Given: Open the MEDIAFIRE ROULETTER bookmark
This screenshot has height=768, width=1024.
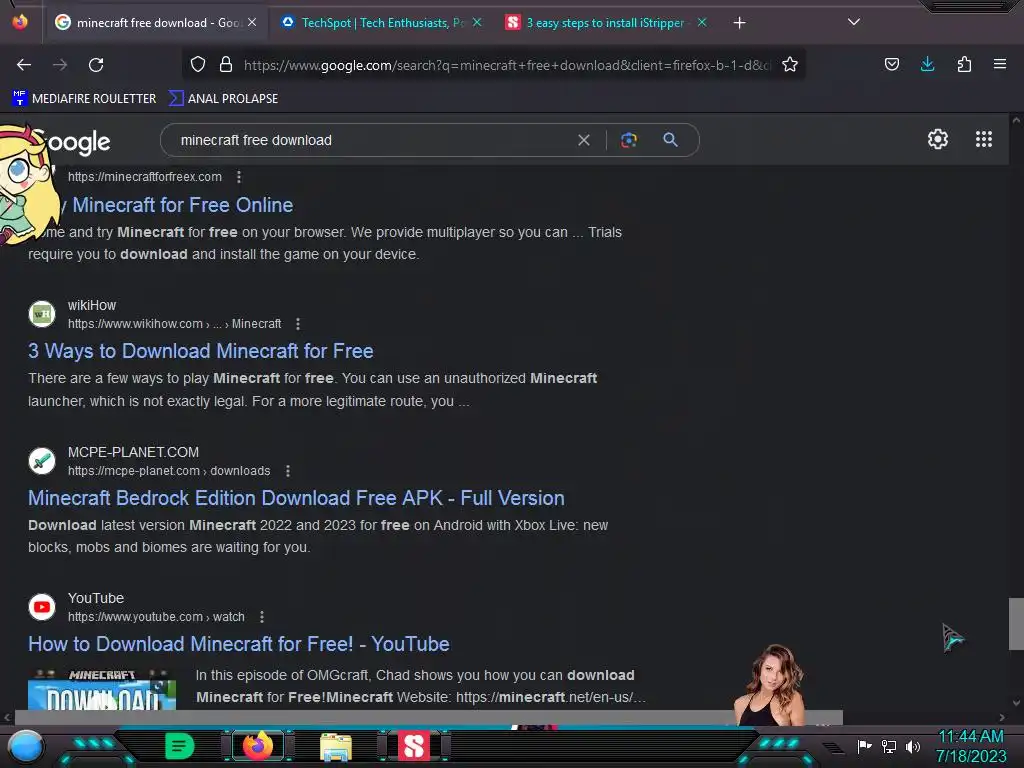Looking at the screenshot, I should pyautogui.click(x=84, y=99).
